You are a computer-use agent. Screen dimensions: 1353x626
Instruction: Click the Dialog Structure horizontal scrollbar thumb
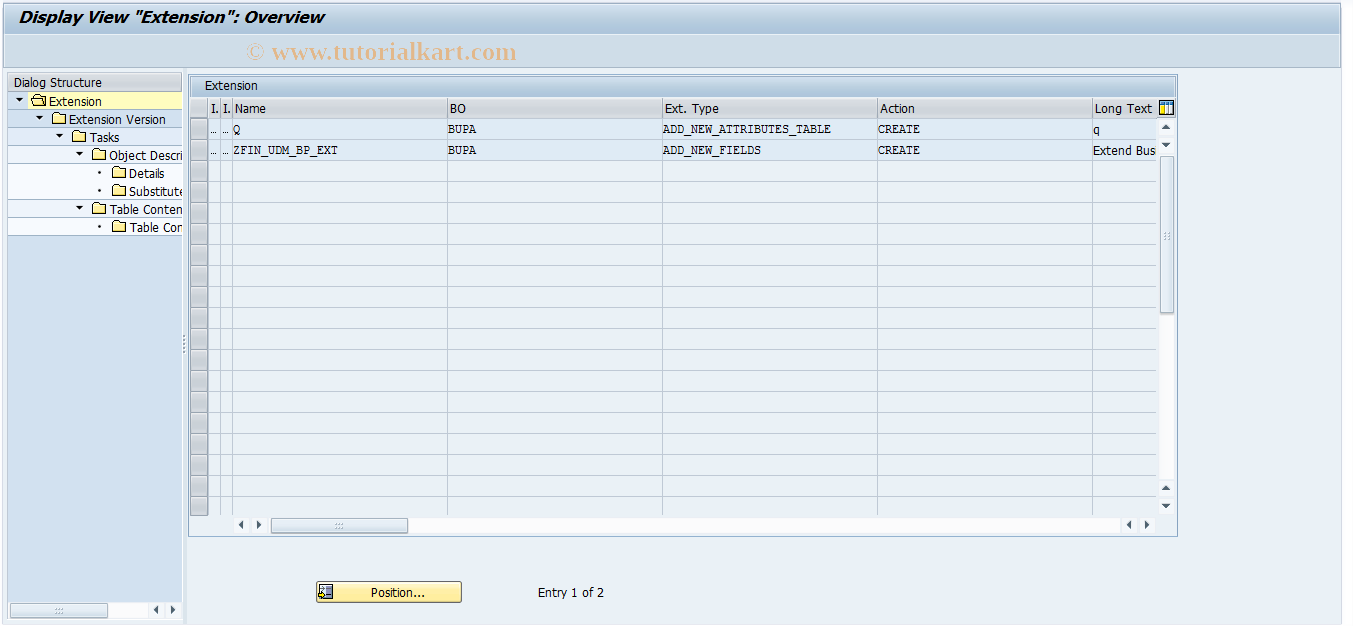[x=59, y=610]
